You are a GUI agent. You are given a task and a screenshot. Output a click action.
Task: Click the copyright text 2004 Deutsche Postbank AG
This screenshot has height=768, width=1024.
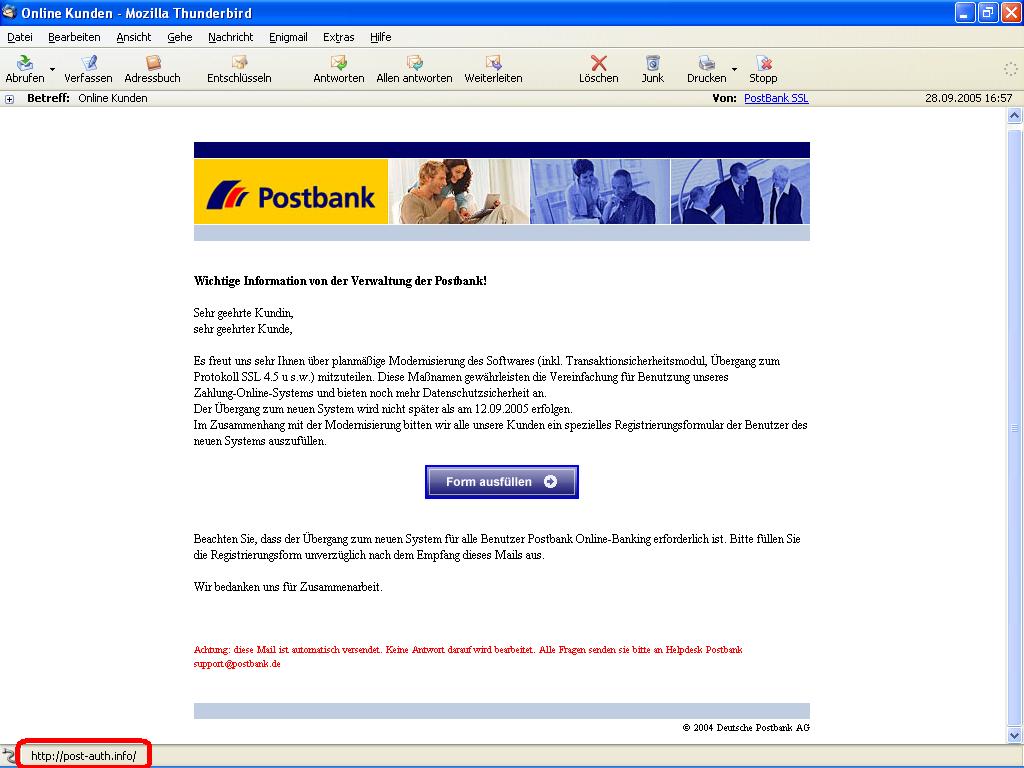746,728
